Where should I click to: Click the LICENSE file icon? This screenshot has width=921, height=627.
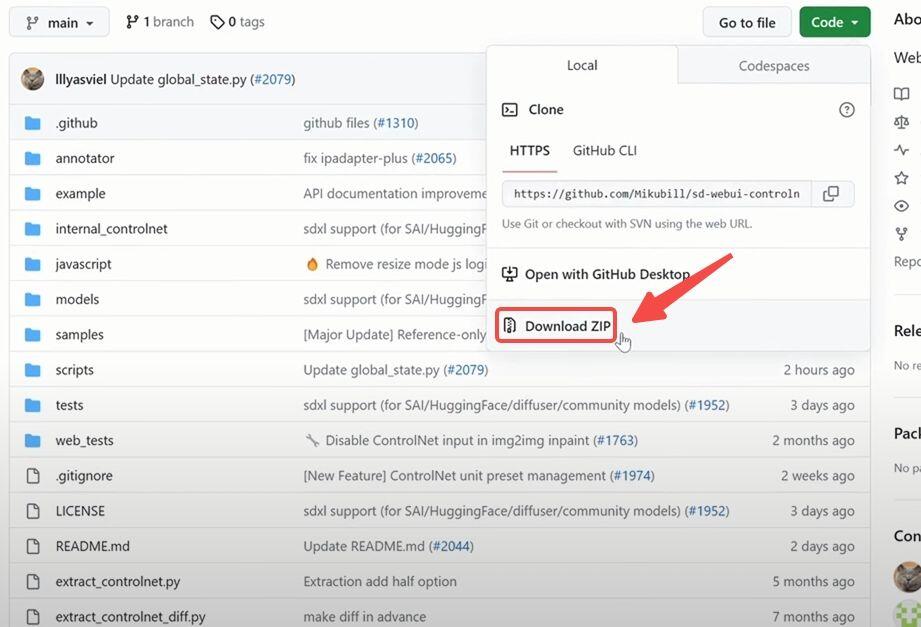(33, 511)
